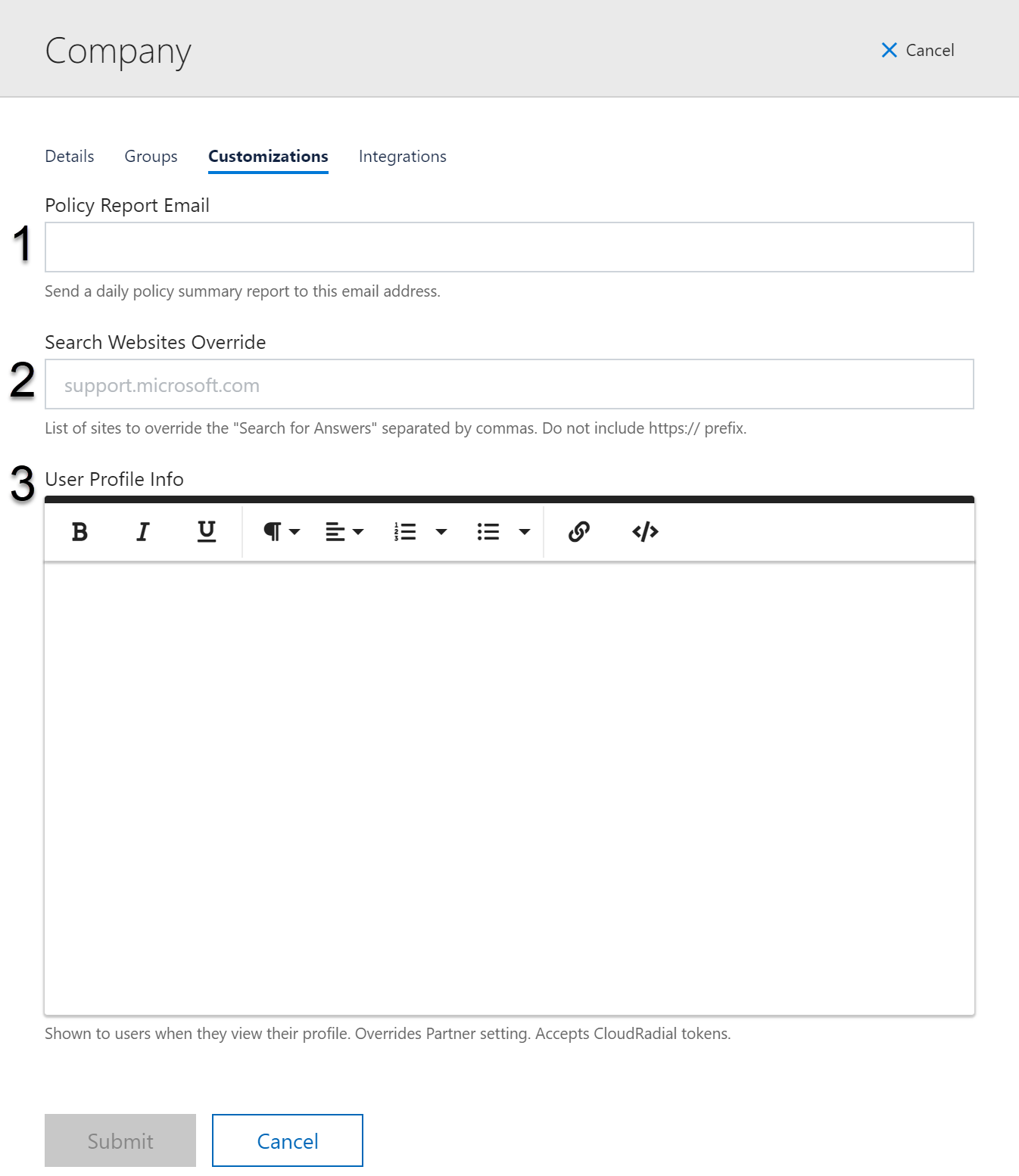Insert an unordered bullet list
1019x1176 pixels.
coord(488,532)
